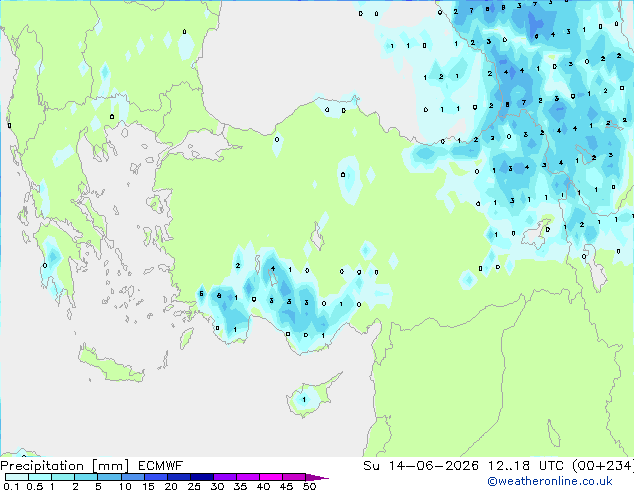The width and height of the screenshot is (634, 490).
Task: Select the '15' legend scale label
Action: [148, 486]
